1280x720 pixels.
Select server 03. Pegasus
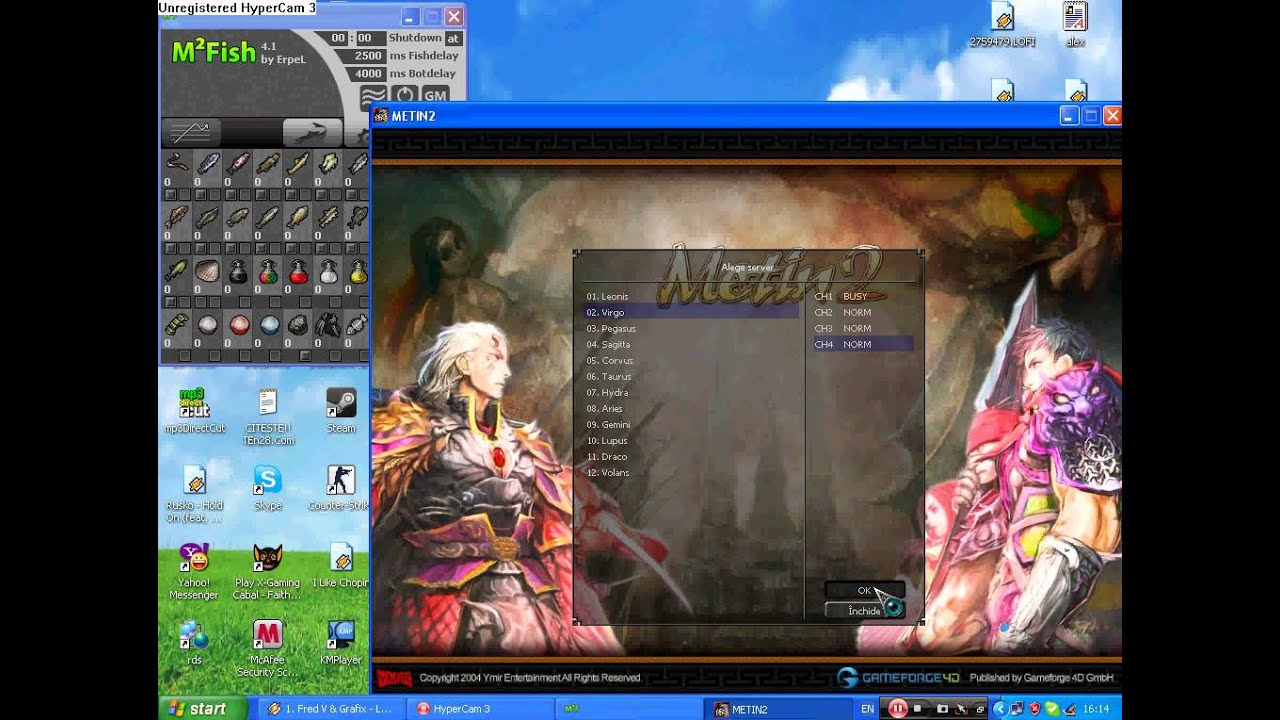click(x=692, y=328)
